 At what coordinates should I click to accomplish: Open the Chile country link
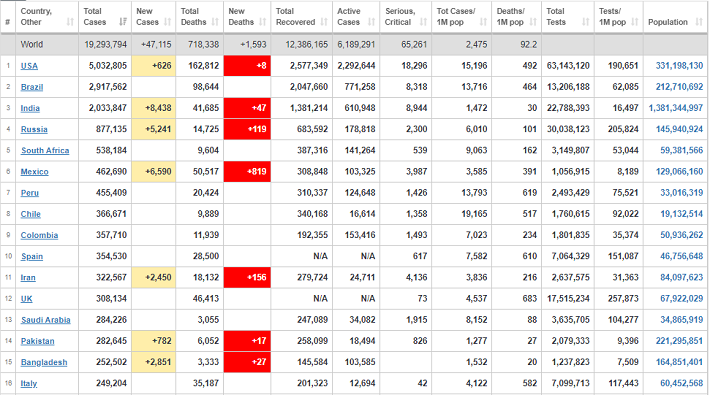click(x=30, y=214)
